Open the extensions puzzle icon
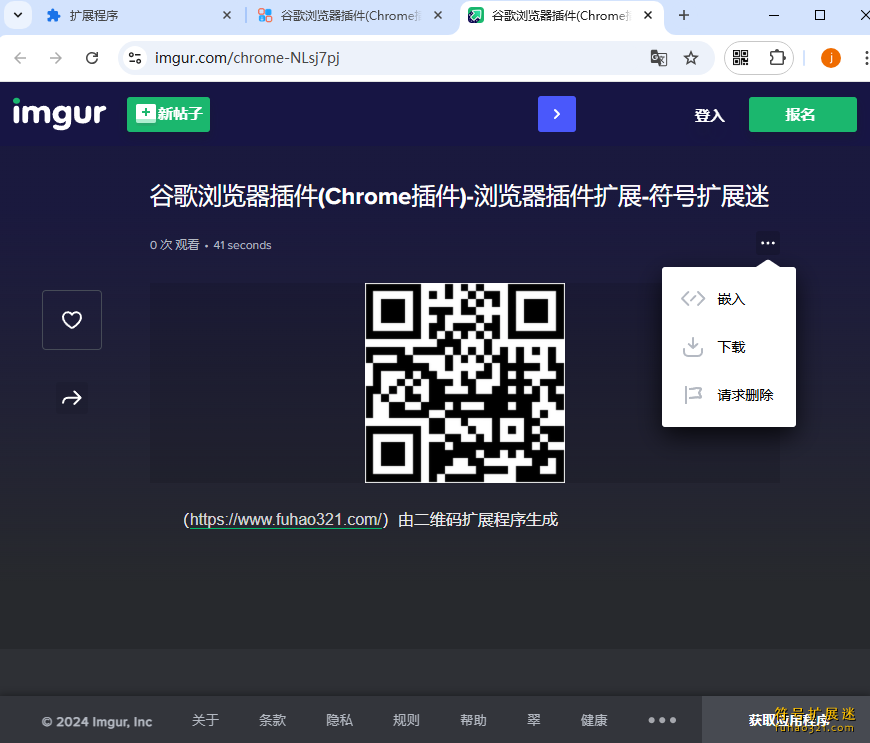 point(777,58)
